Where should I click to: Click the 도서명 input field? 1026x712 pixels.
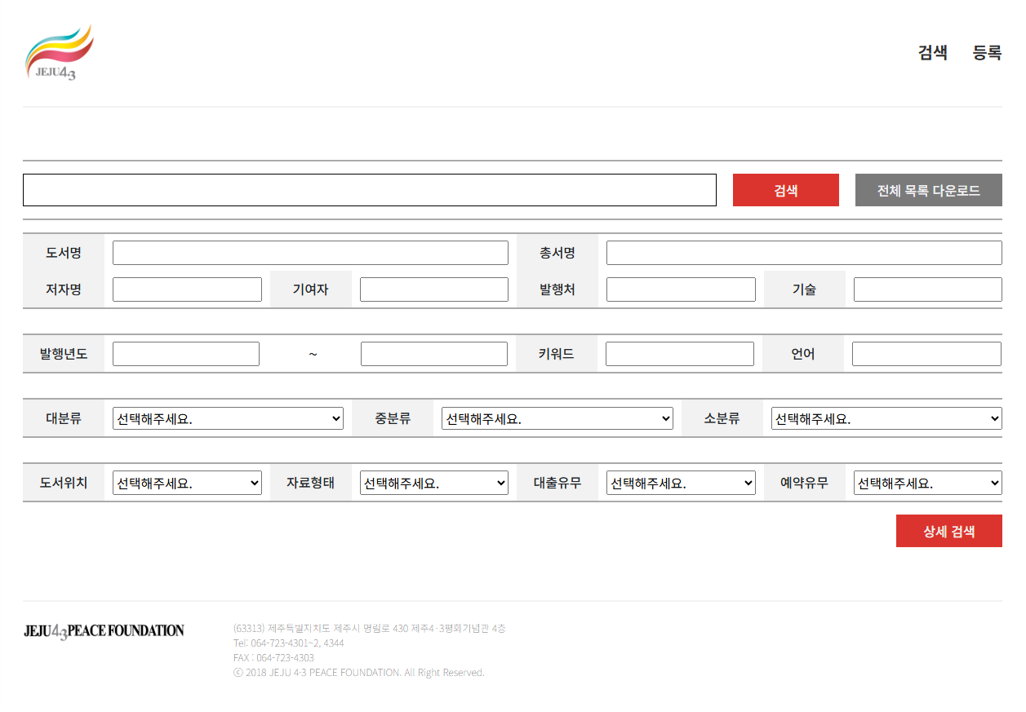pyautogui.click(x=310, y=253)
